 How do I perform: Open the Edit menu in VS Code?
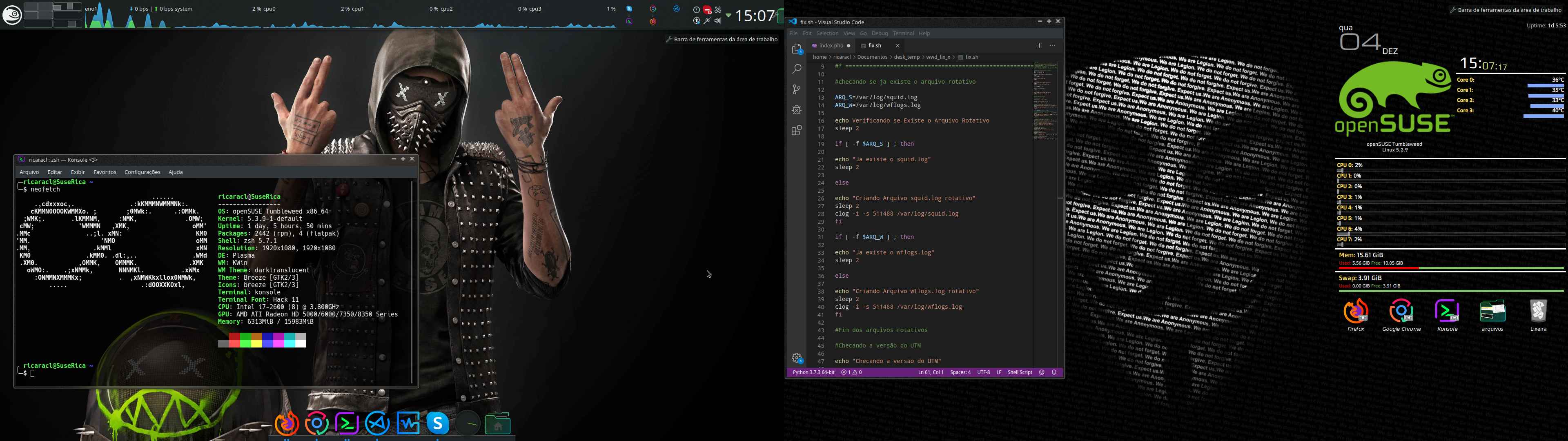[x=806, y=33]
